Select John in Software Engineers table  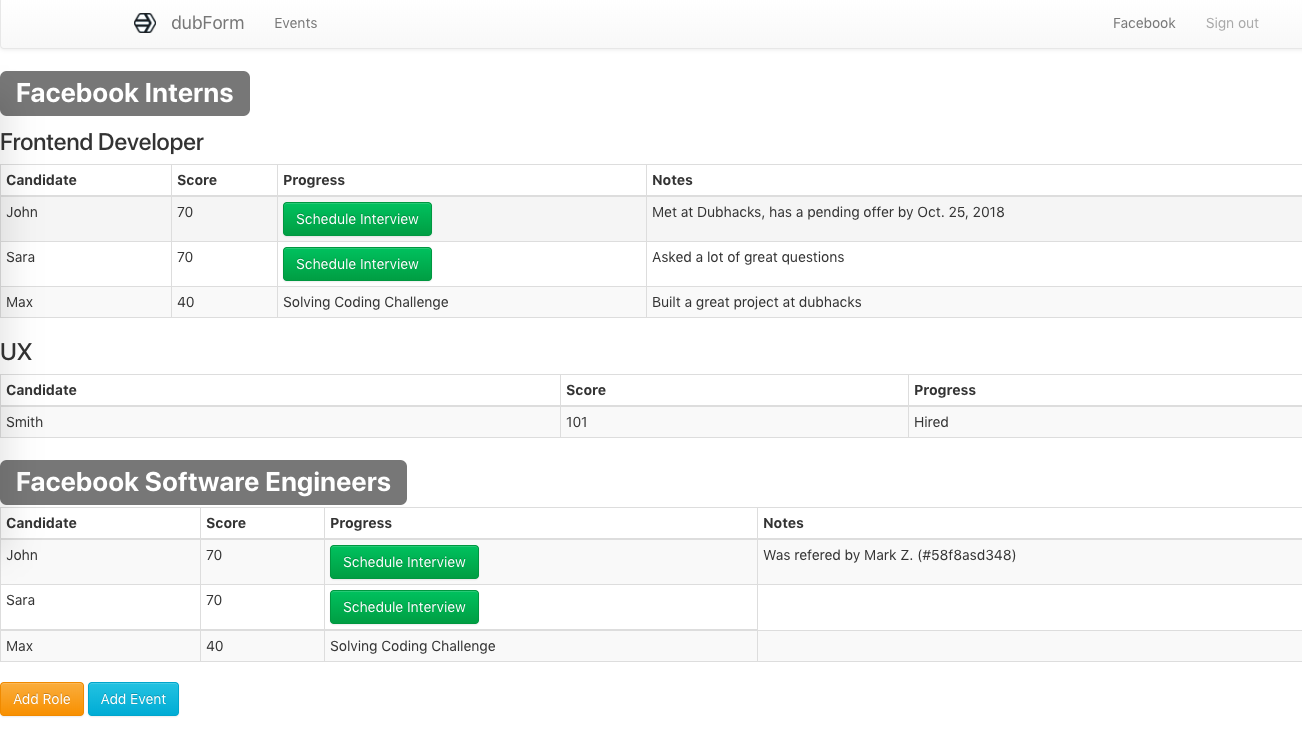[x=22, y=555]
